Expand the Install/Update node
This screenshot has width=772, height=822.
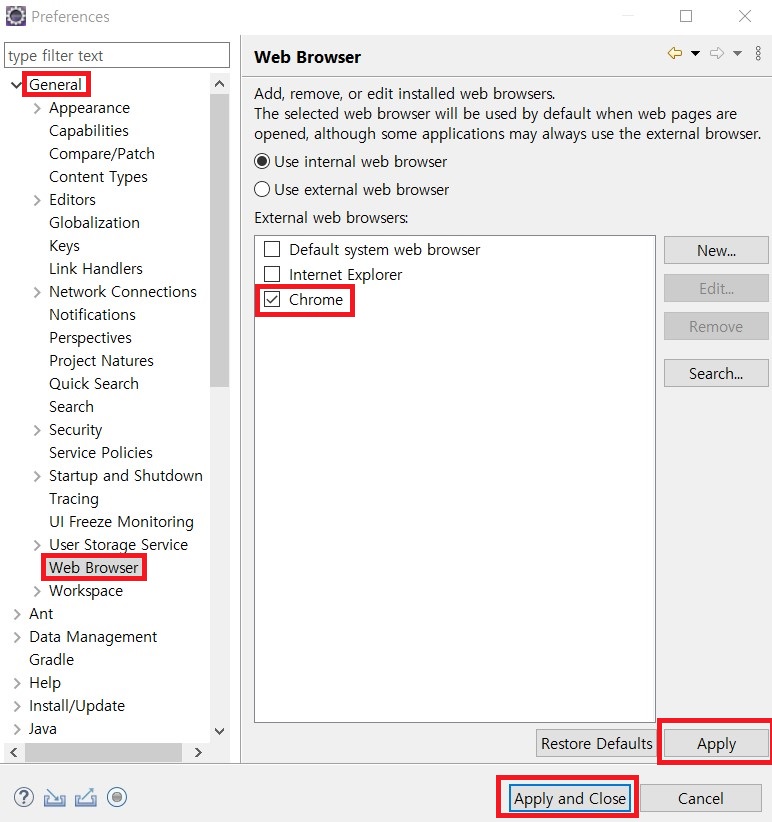click(x=17, y=706)
